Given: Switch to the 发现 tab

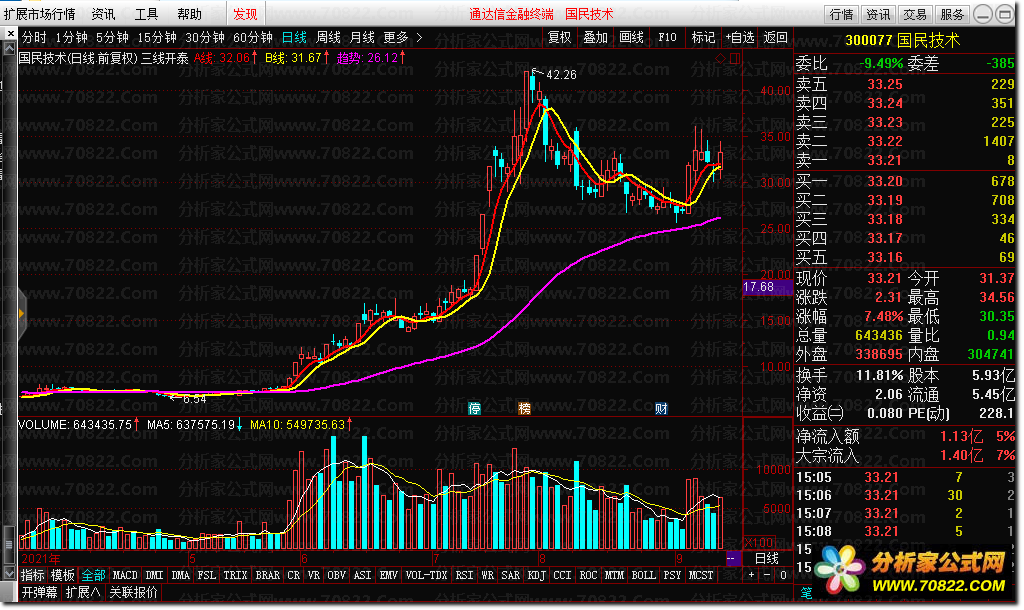Looking at the screenshot, I should tap(246, 14).
